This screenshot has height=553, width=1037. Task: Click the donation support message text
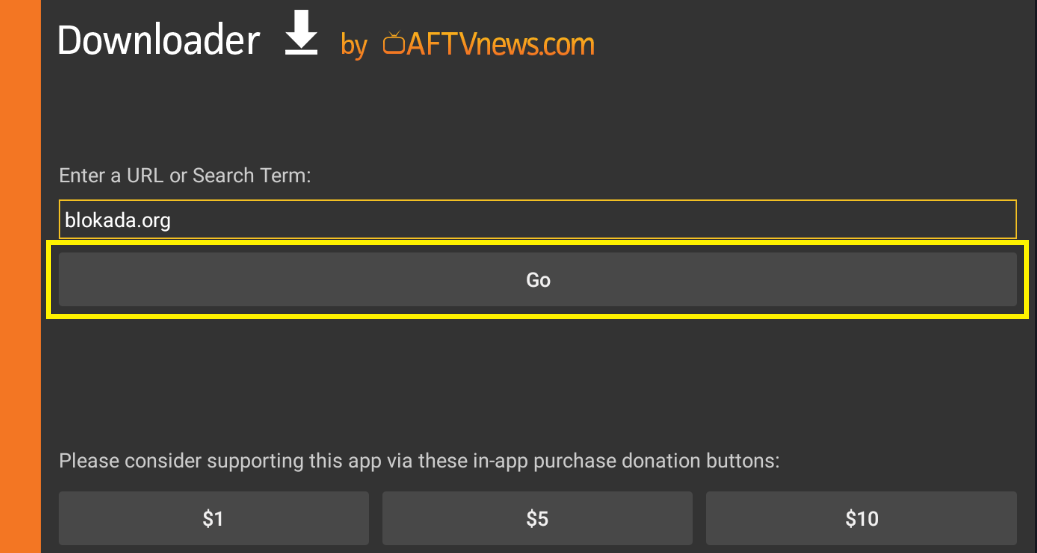coord(419,461)
